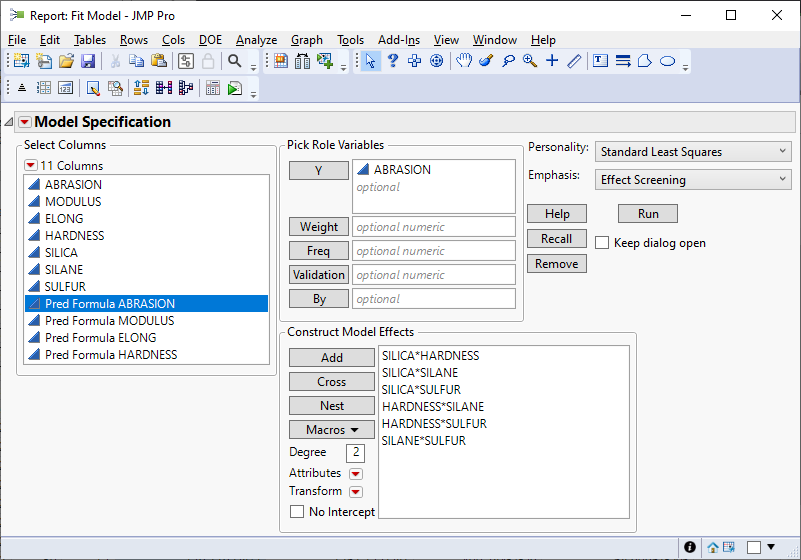Click the Save floppy disk icon
This screenshot has height=560, width=801.
click(x=88, y=61)
